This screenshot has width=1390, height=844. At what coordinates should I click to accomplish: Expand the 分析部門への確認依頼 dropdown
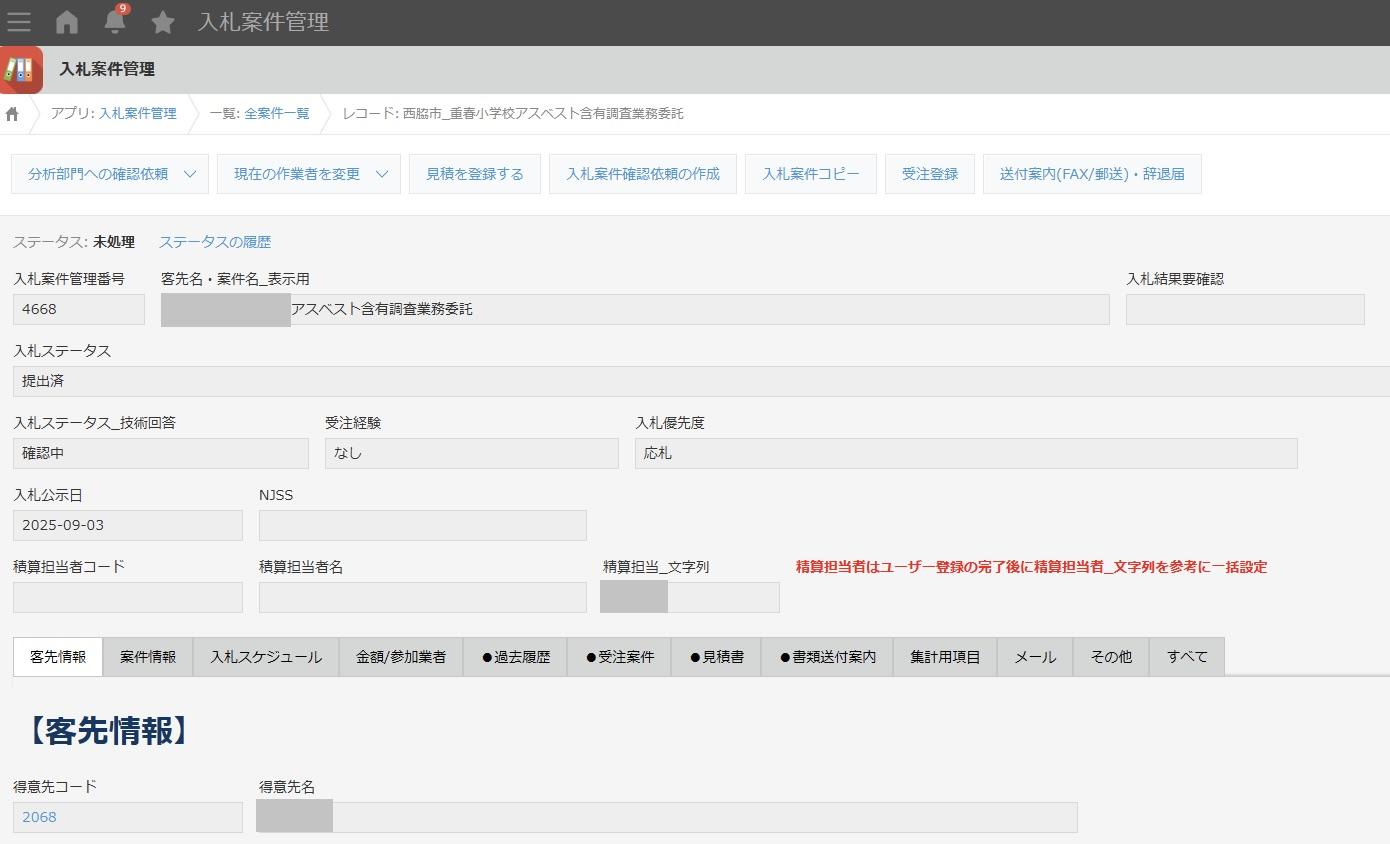pyautogui.click(x=190, y=174)
